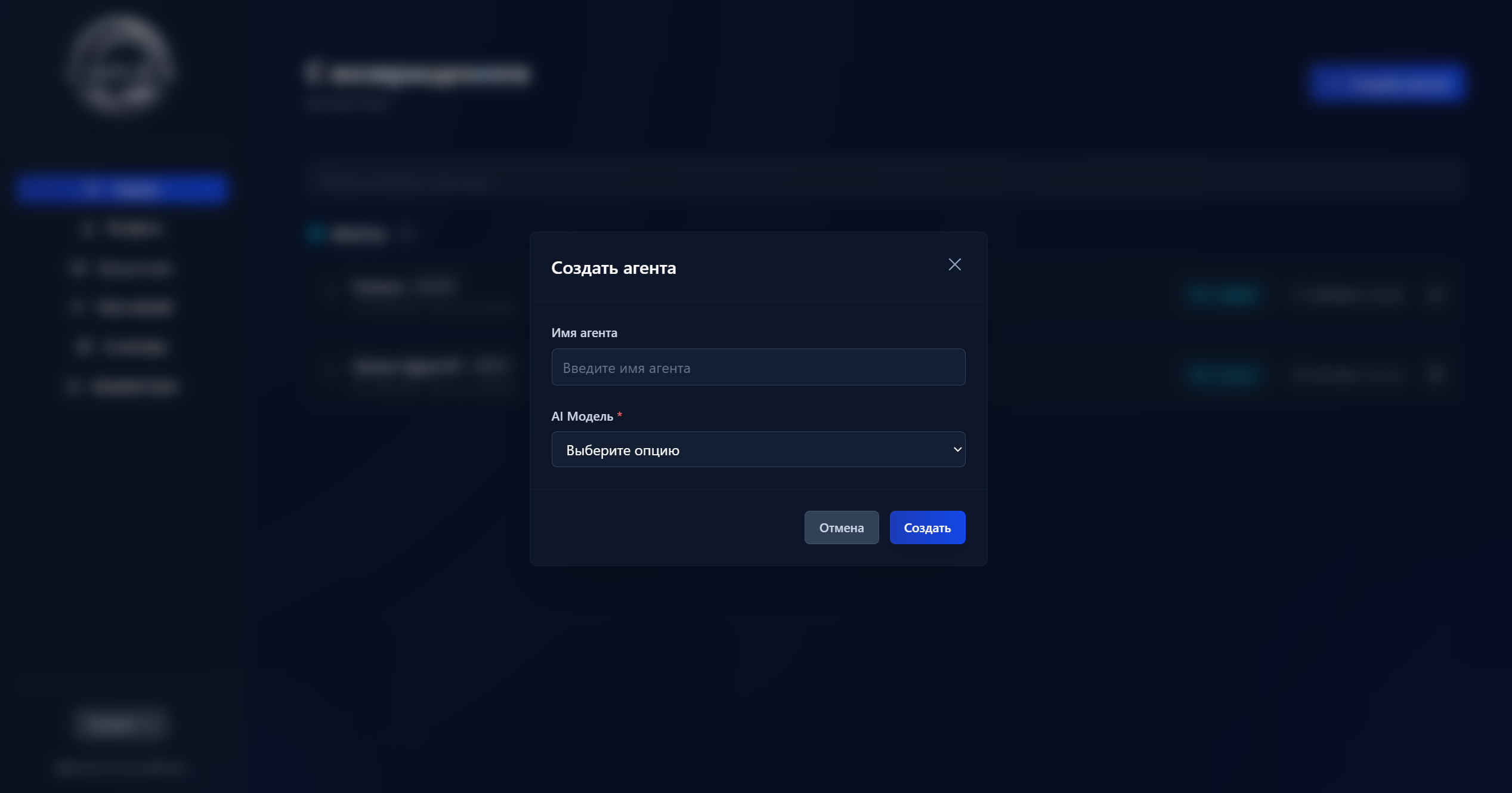Click the blurred round logo in sidebar
Viewport: 1512px width, 793px height.
(120, 66)
